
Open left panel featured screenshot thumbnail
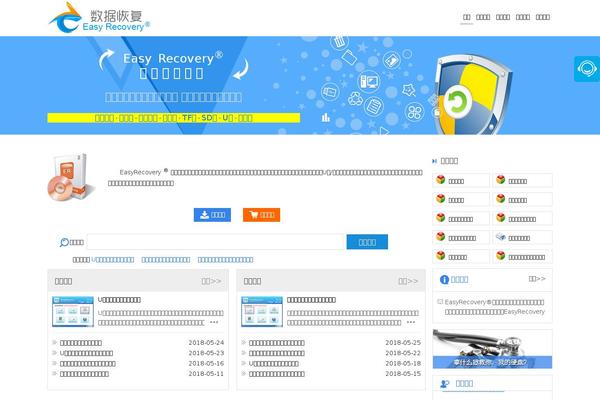[73, 312]
